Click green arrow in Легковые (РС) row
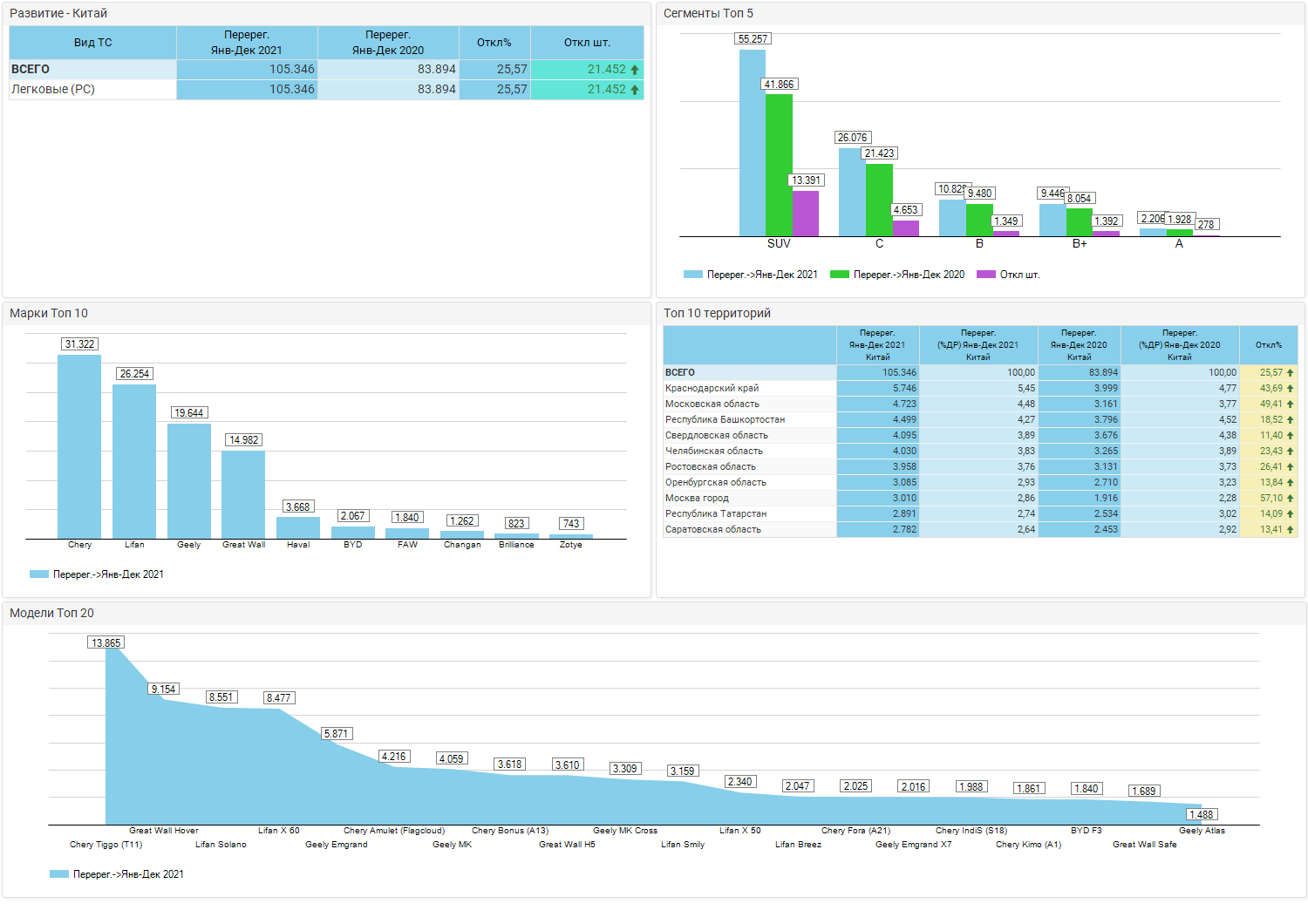 (635, 90)
